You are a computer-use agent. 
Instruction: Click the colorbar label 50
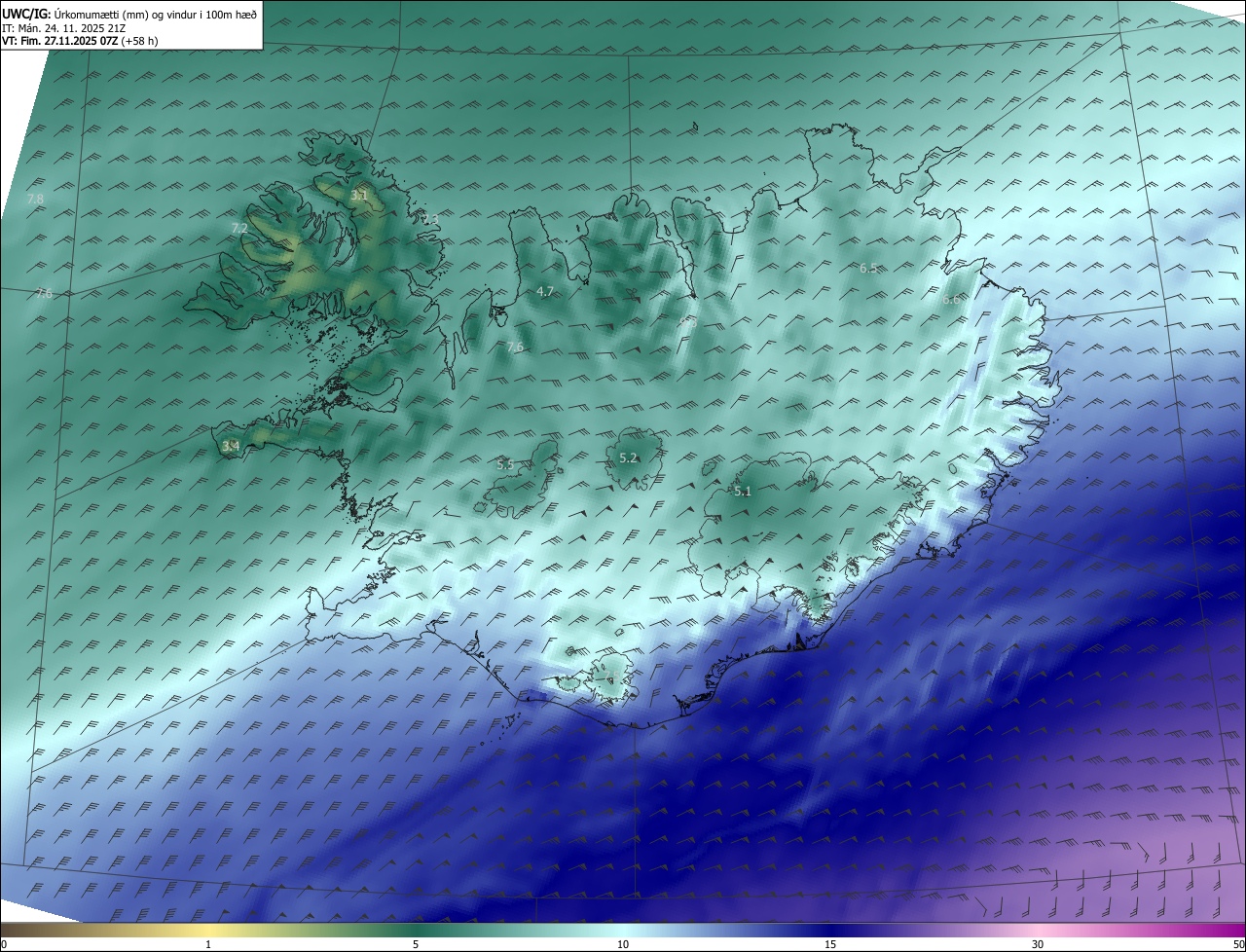click(1238, 944)
